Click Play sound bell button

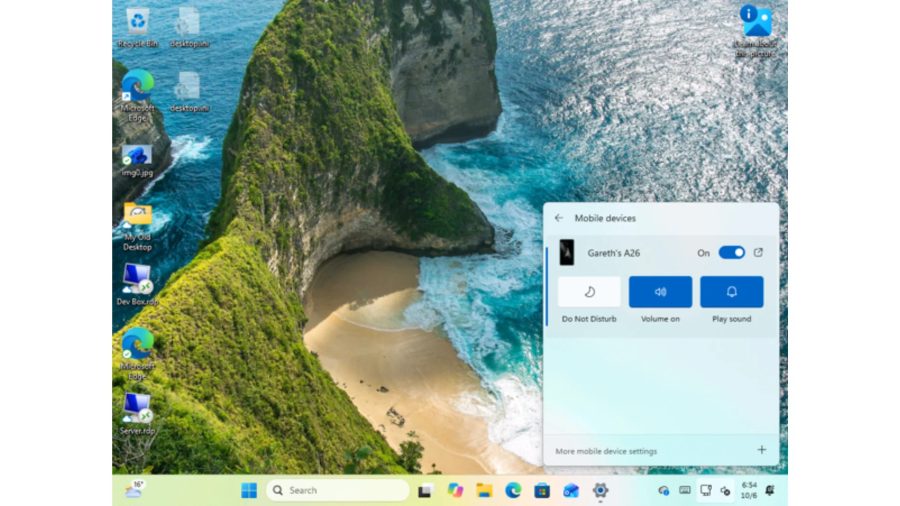(731, 291)
